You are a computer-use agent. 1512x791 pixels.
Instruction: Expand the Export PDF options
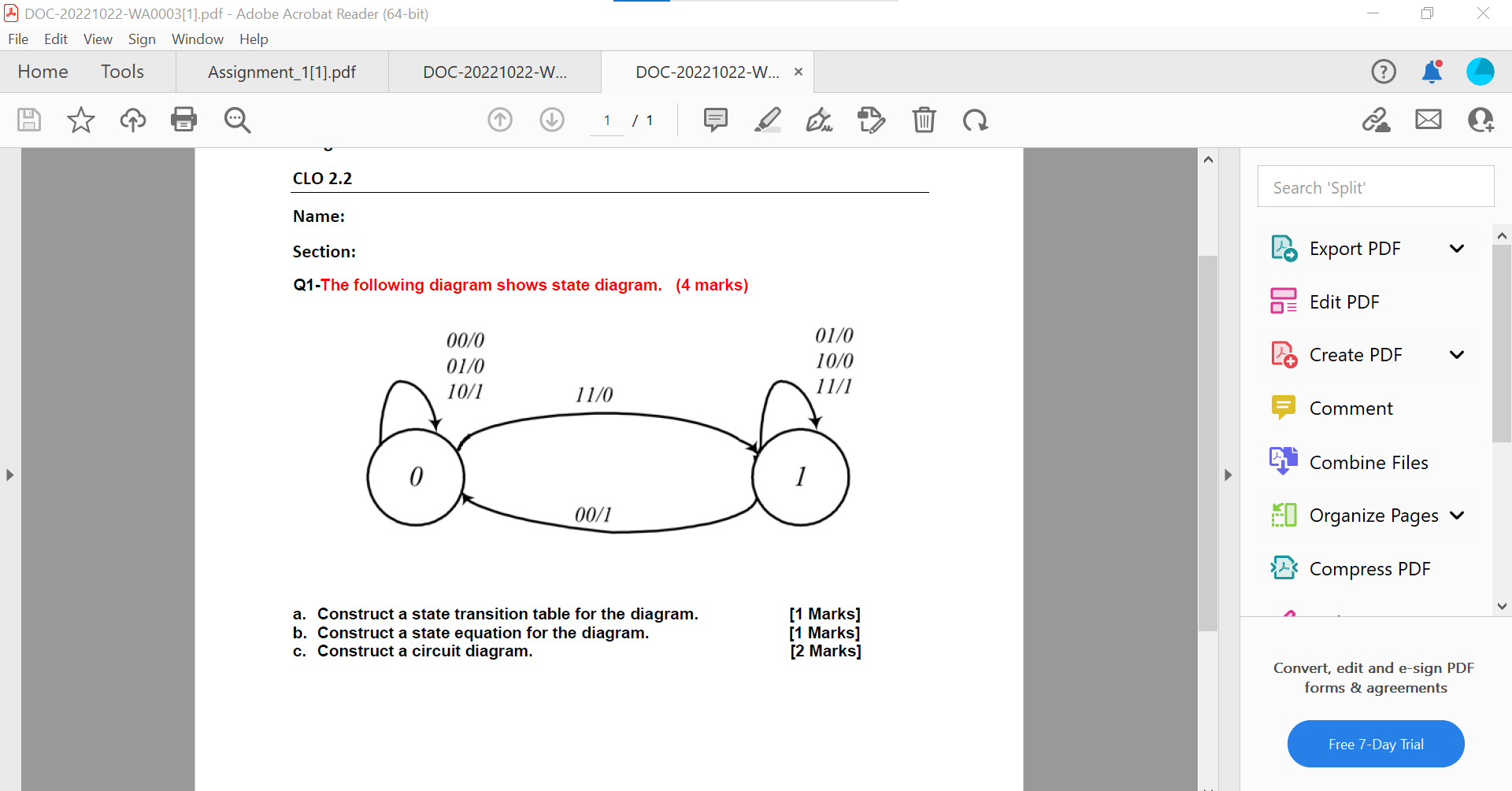pyautogui.click(x=1456, y=248)
